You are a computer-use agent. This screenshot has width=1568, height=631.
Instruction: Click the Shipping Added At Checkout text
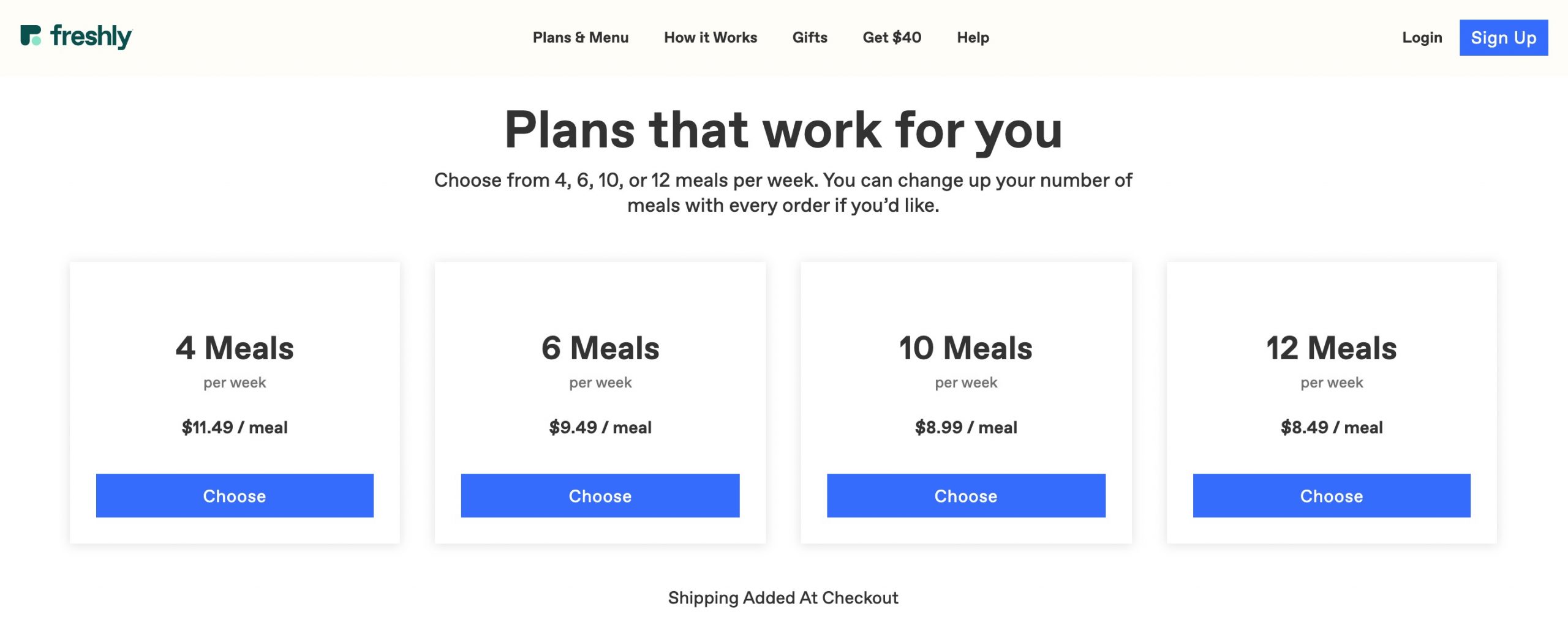tap(783, 597)
